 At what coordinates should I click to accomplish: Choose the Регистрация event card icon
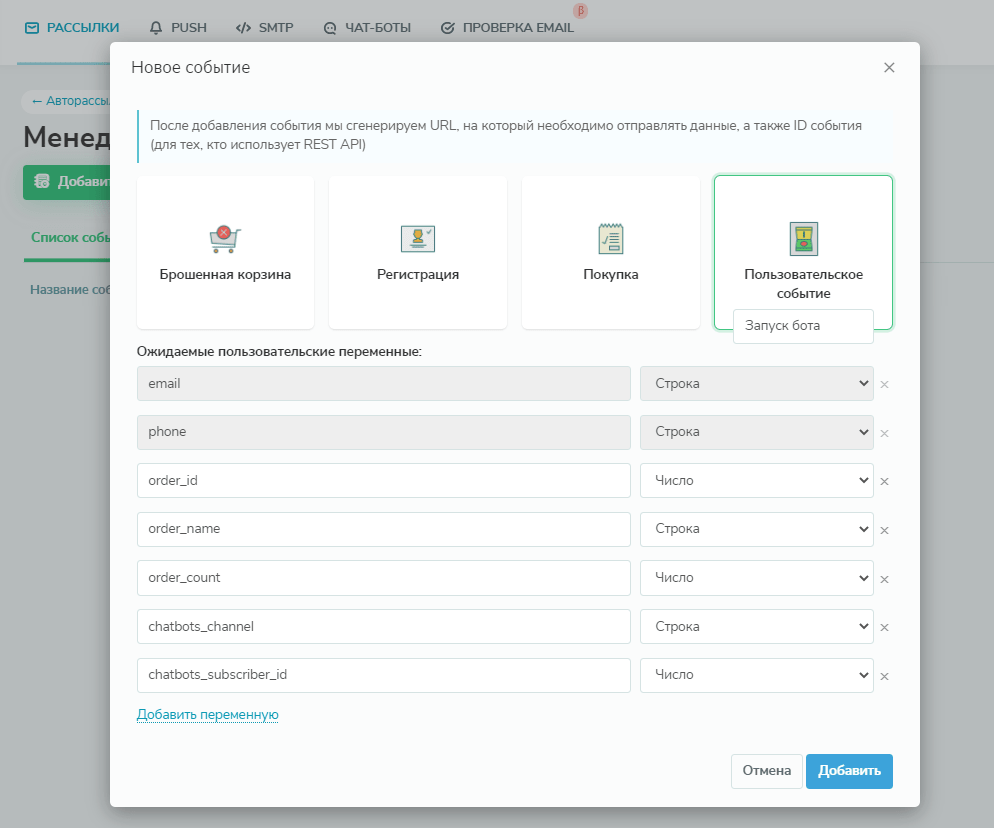click(x=418, y=238)
